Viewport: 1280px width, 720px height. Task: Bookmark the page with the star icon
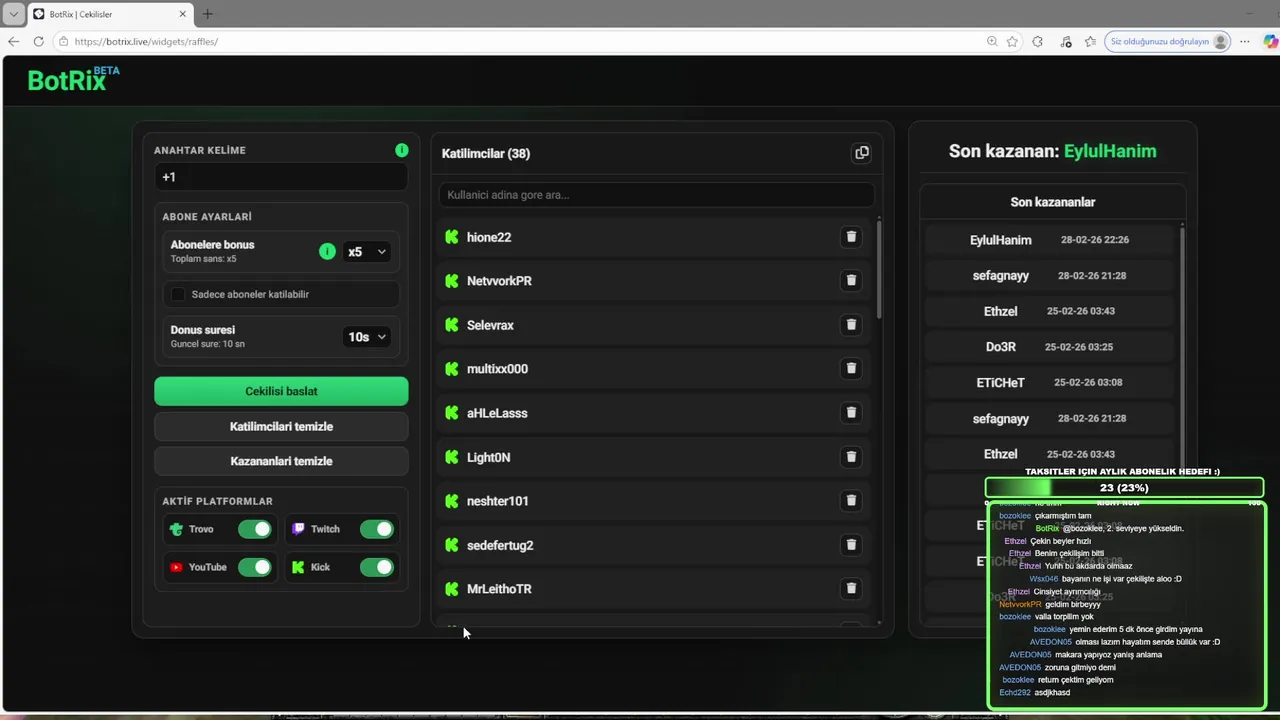tap(1013, 41)
